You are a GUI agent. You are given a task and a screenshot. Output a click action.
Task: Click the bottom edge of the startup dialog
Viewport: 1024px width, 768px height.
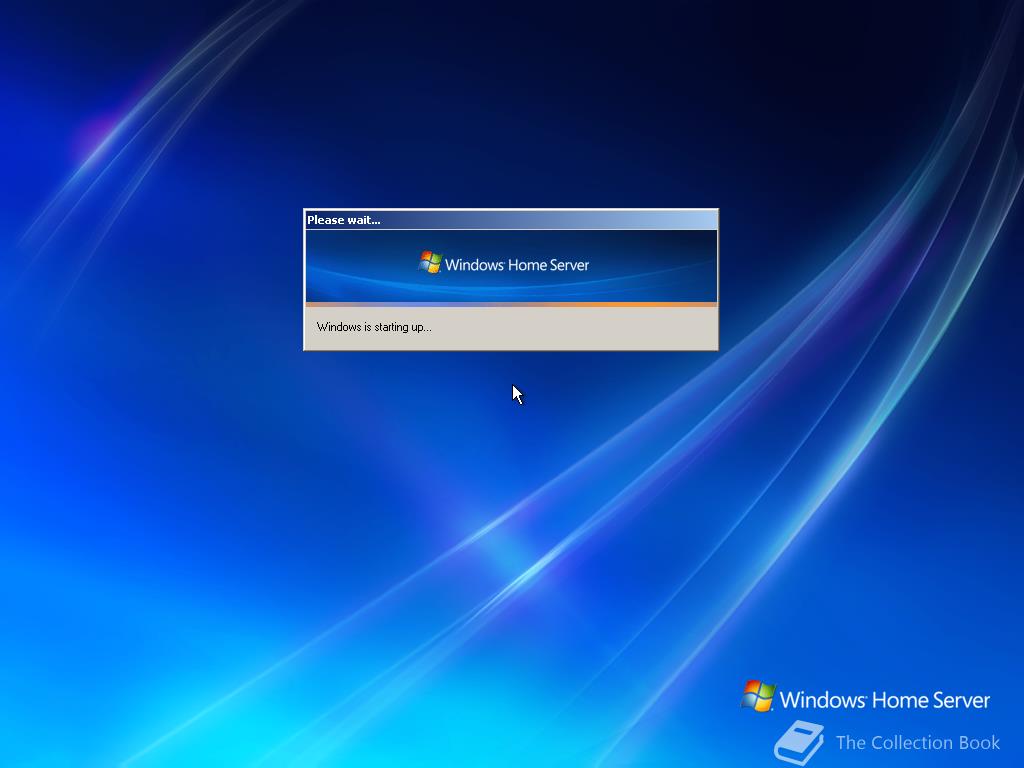click(x=510, y=350)
